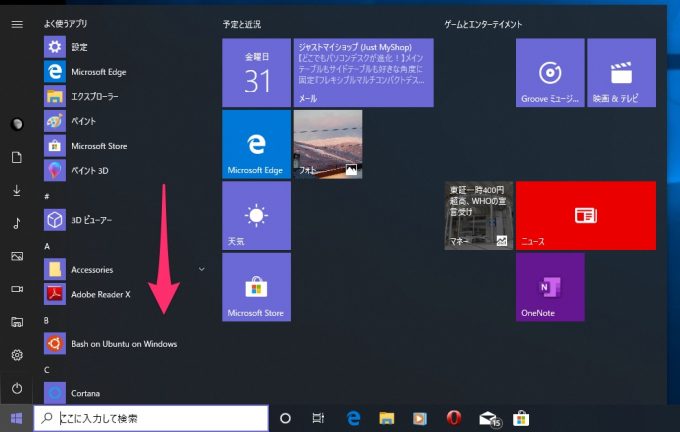680x432 pixels.
Task: Click the 予定と近況 group header
Action: point(242,24)
